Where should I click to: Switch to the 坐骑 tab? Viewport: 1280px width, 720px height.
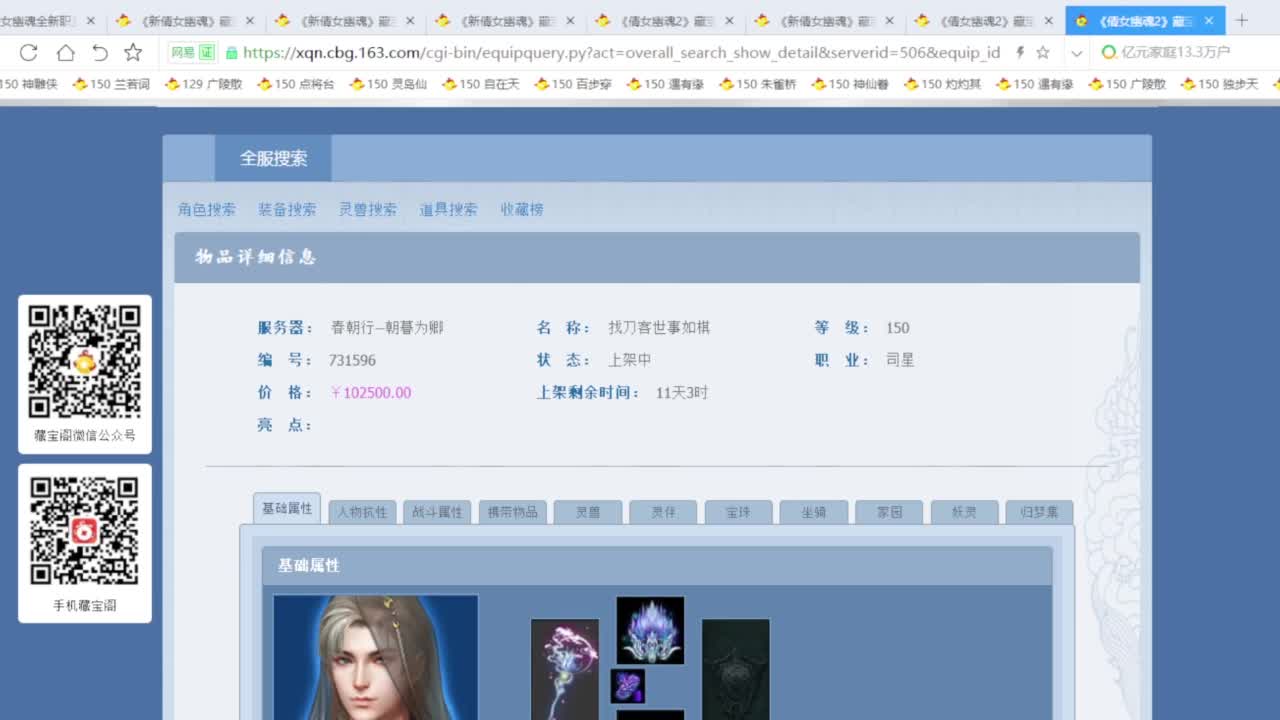(x=814, y=512)
